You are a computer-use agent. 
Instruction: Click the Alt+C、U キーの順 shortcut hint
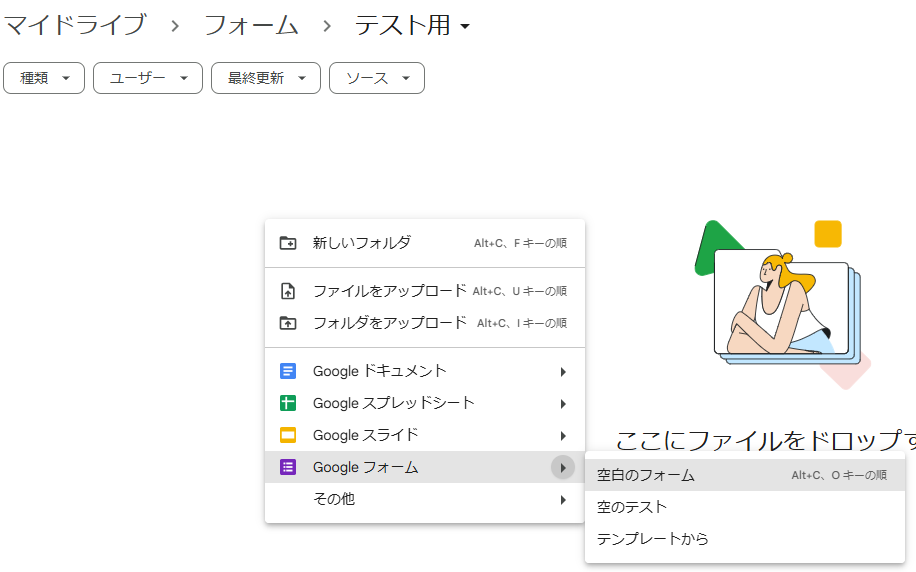(519, 291)
